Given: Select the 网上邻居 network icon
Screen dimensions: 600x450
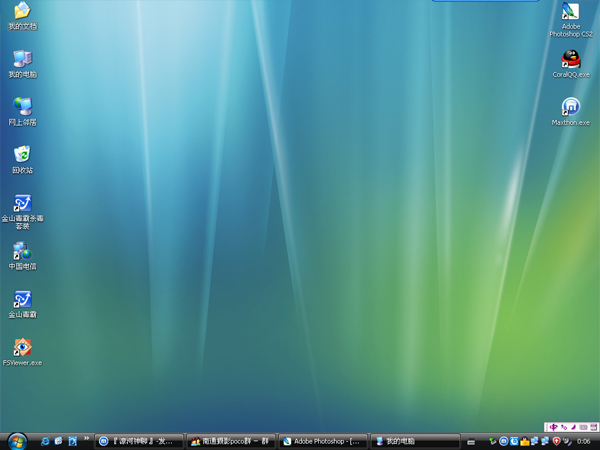Looking at the screenshot, I should tap(22, 107).
